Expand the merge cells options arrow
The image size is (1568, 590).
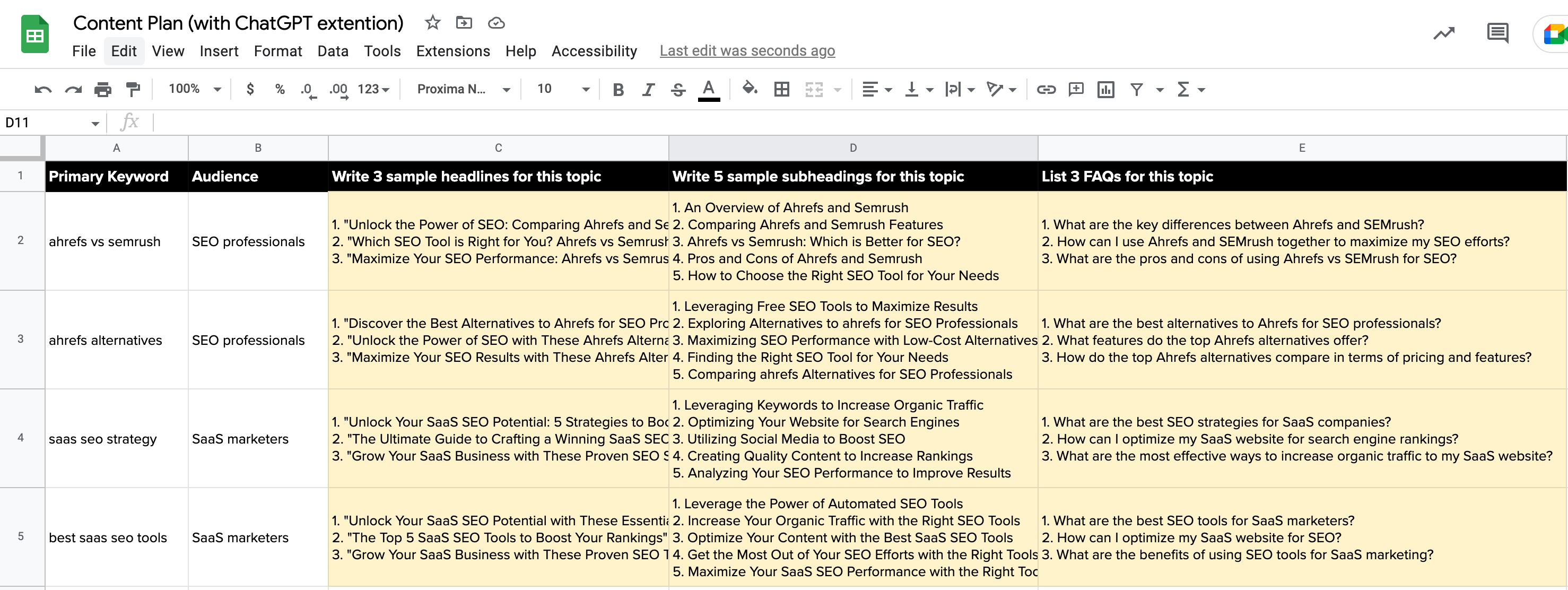click(838, 90)
